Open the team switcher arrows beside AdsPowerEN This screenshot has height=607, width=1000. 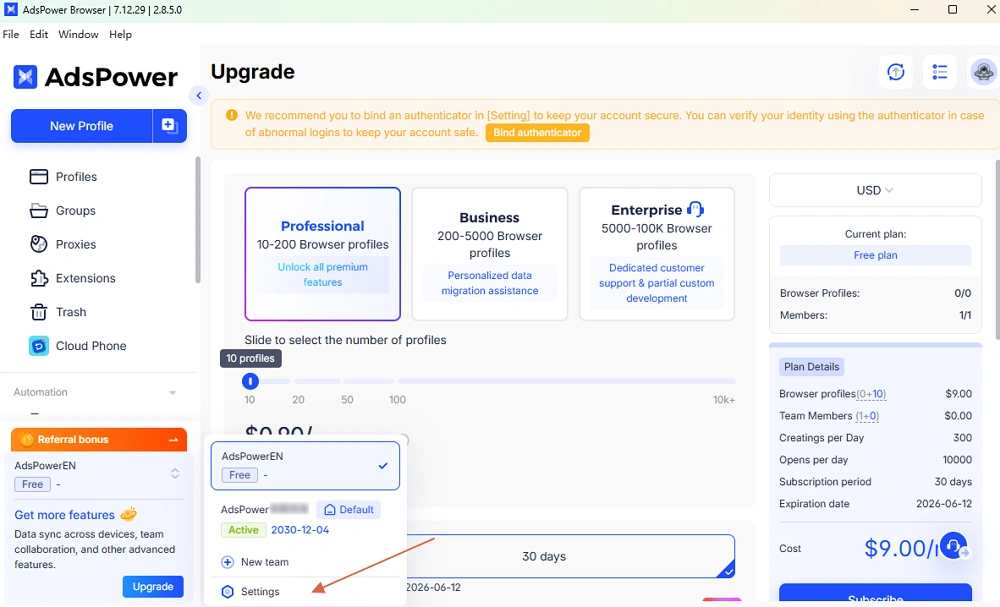[x=175, y=474]
